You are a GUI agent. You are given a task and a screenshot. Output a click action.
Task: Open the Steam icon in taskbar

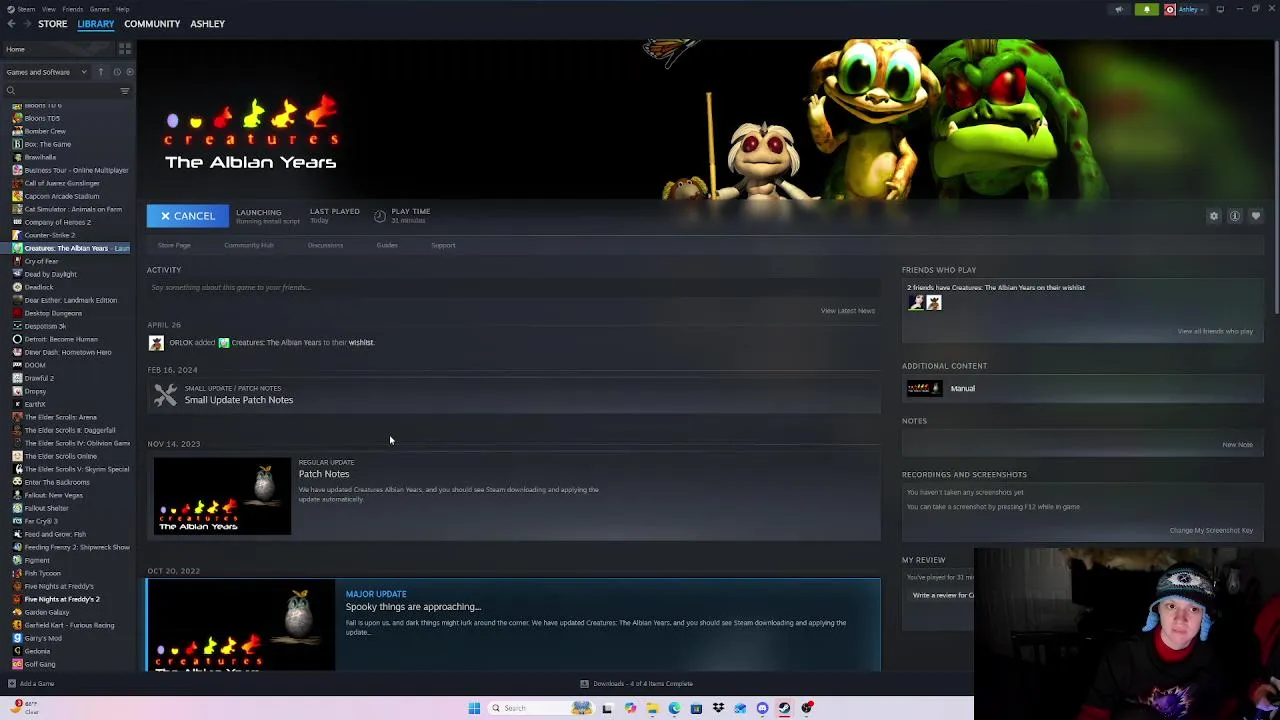coord(784,708)
